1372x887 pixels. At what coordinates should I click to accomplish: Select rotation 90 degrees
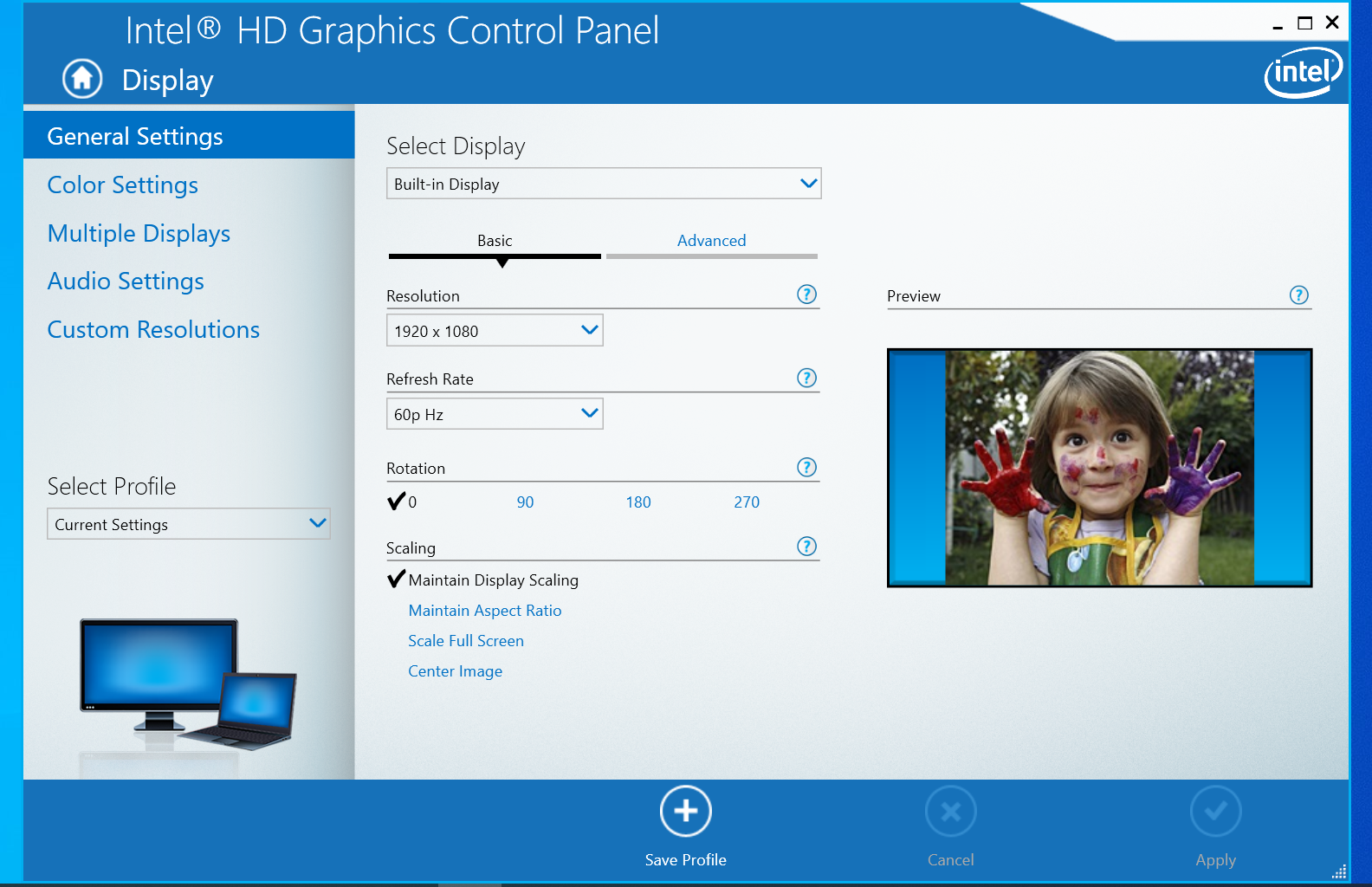[525, 502]
